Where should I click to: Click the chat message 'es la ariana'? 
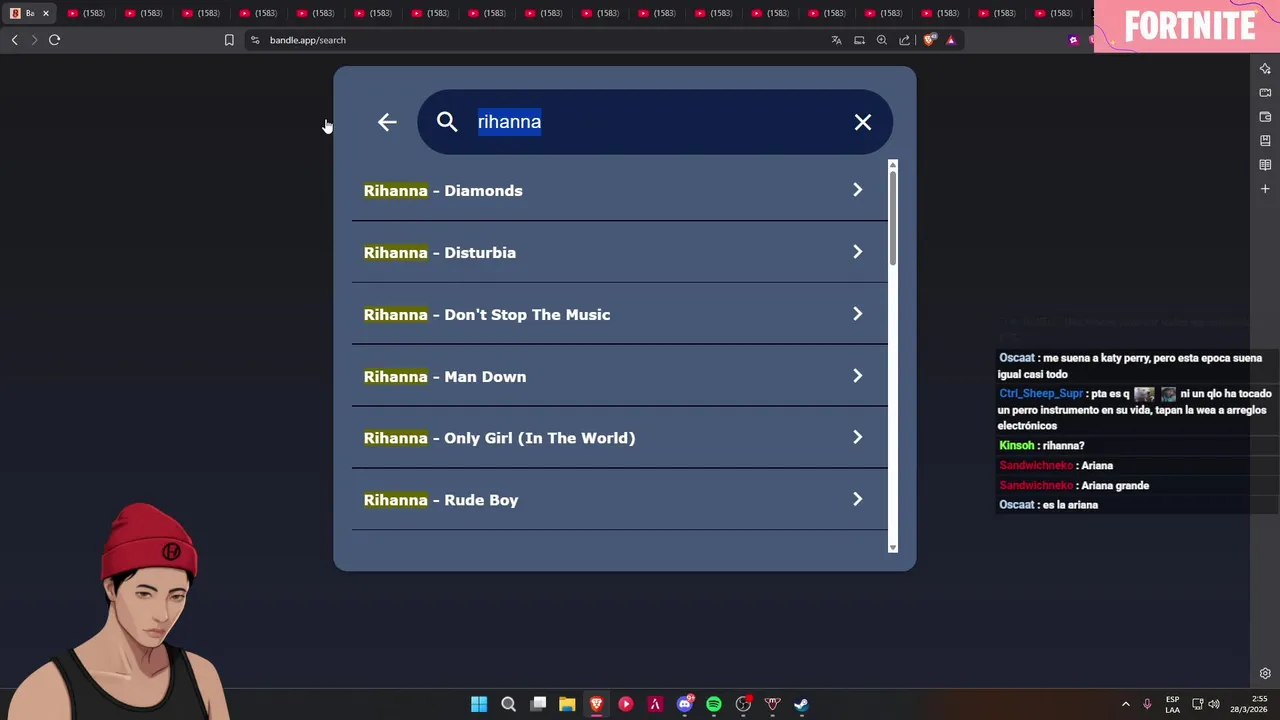click(x=1070, y=505)
